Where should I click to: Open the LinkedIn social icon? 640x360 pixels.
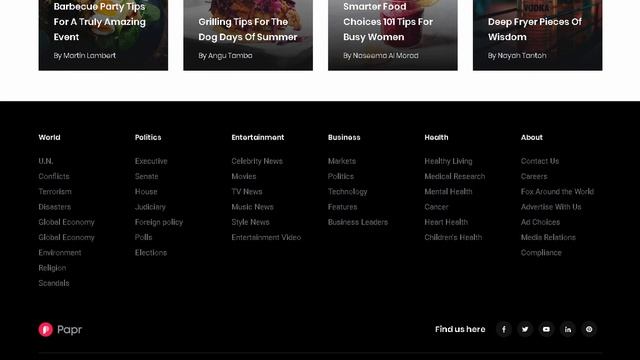(568, 329)
